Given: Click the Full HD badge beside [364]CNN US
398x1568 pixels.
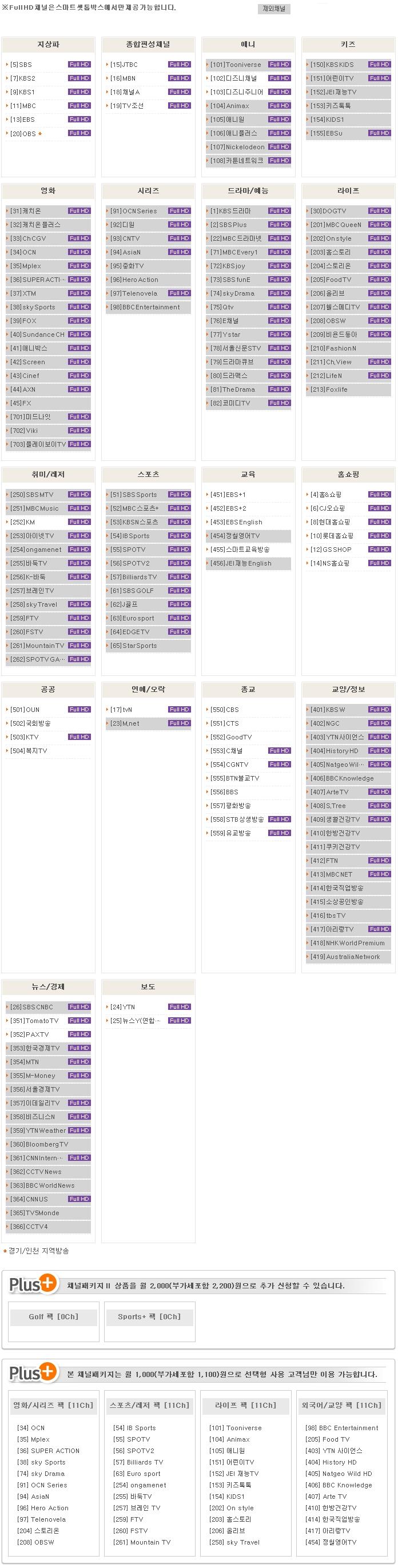Looking at the screenshot, I should pyautogui.click(x=79, y=1199).
